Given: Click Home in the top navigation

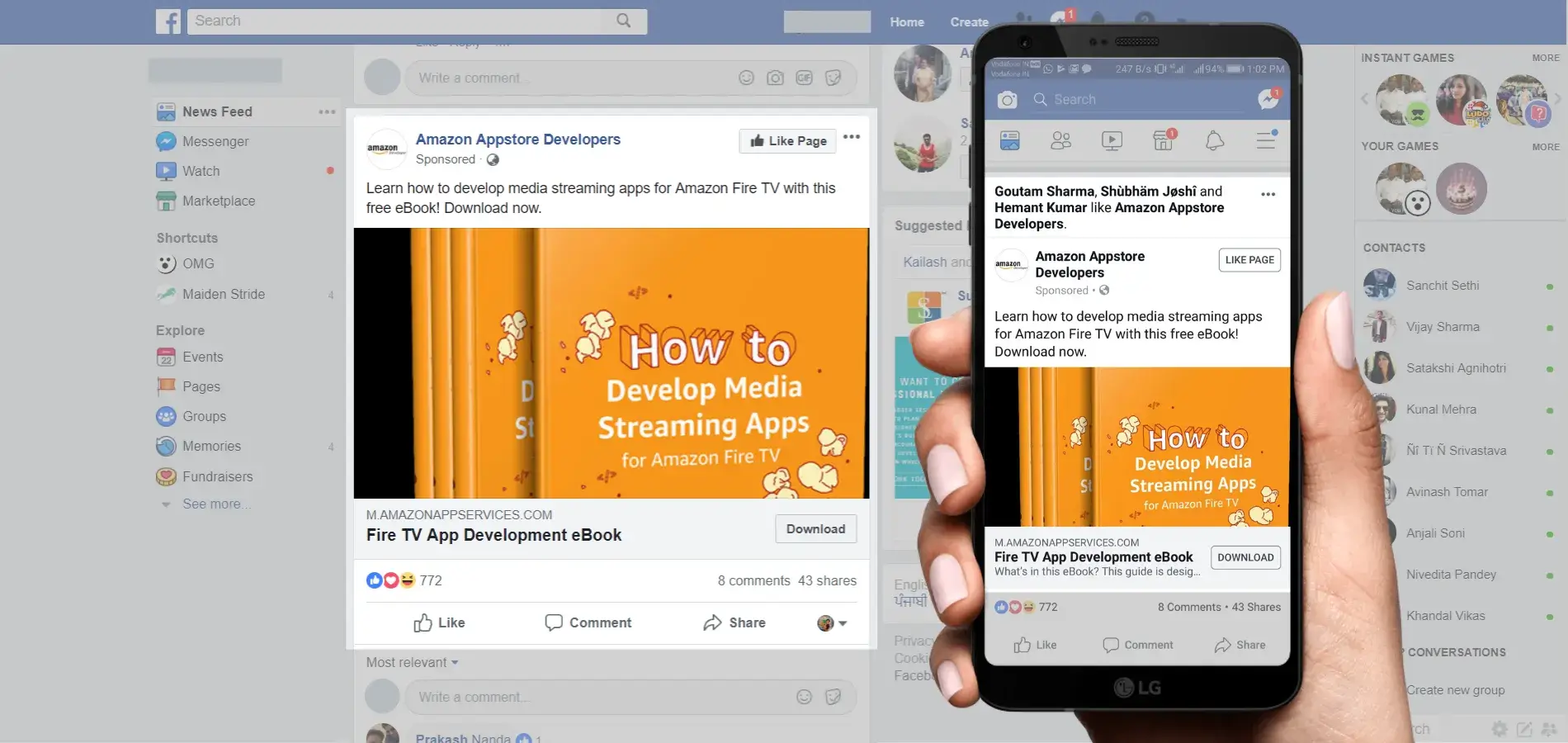Looking at the screenshot, I should point(906,21).
